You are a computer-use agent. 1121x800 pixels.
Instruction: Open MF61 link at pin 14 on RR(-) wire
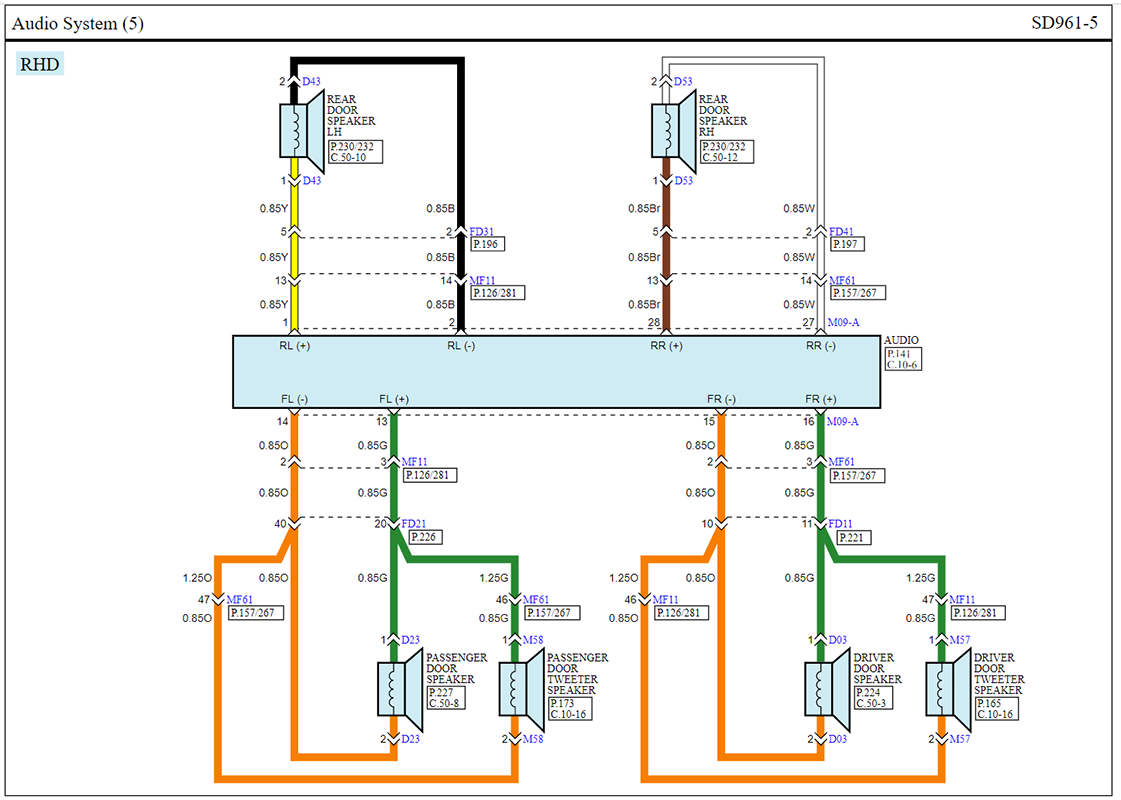pos(841,280)
